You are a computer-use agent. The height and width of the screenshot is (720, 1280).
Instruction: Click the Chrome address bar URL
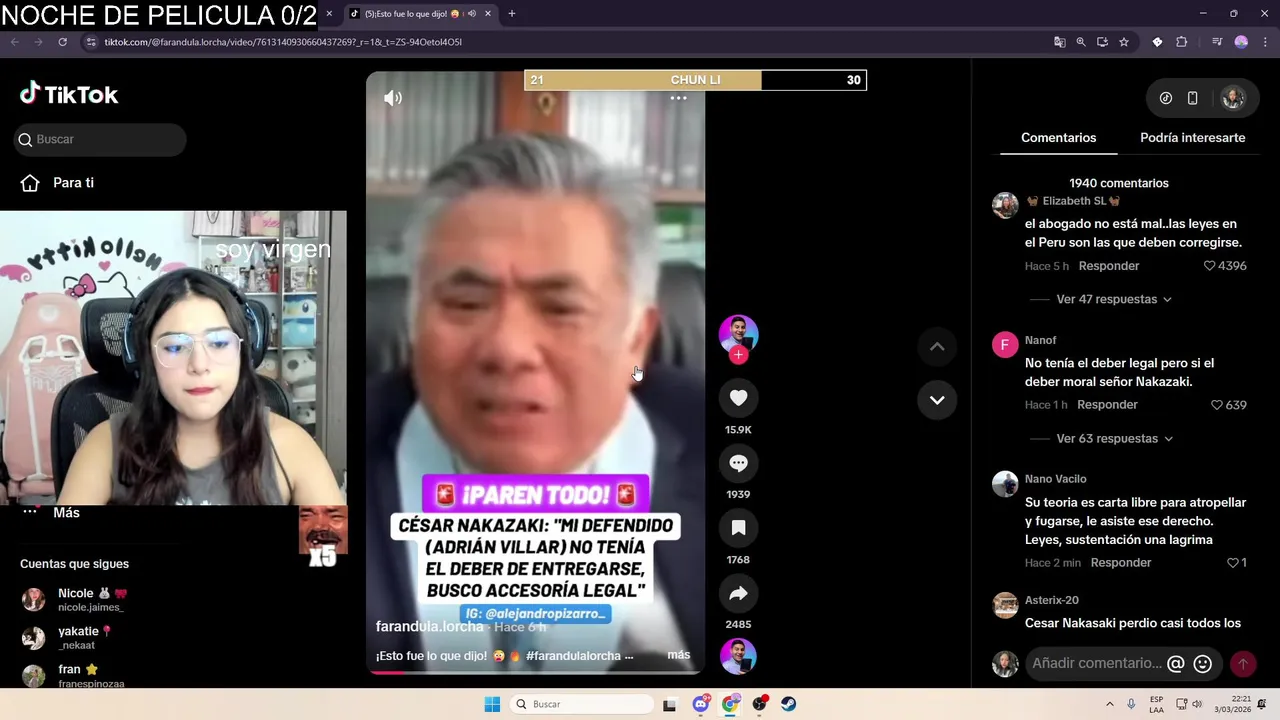click(283, 42)
